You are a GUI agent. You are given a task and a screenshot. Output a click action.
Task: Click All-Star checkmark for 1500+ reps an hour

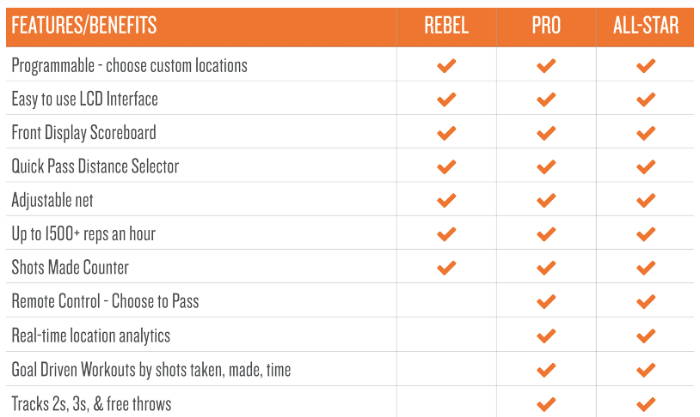click(x=646, y=234)
